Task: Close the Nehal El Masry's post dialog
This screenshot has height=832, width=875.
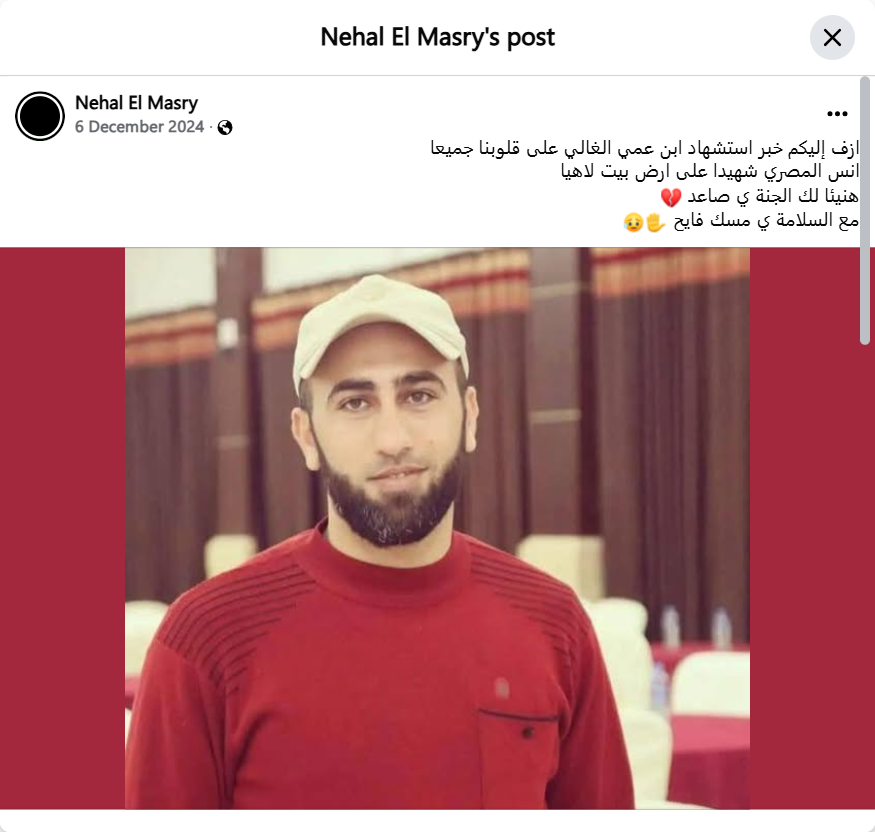Action: tap(832, 38)
